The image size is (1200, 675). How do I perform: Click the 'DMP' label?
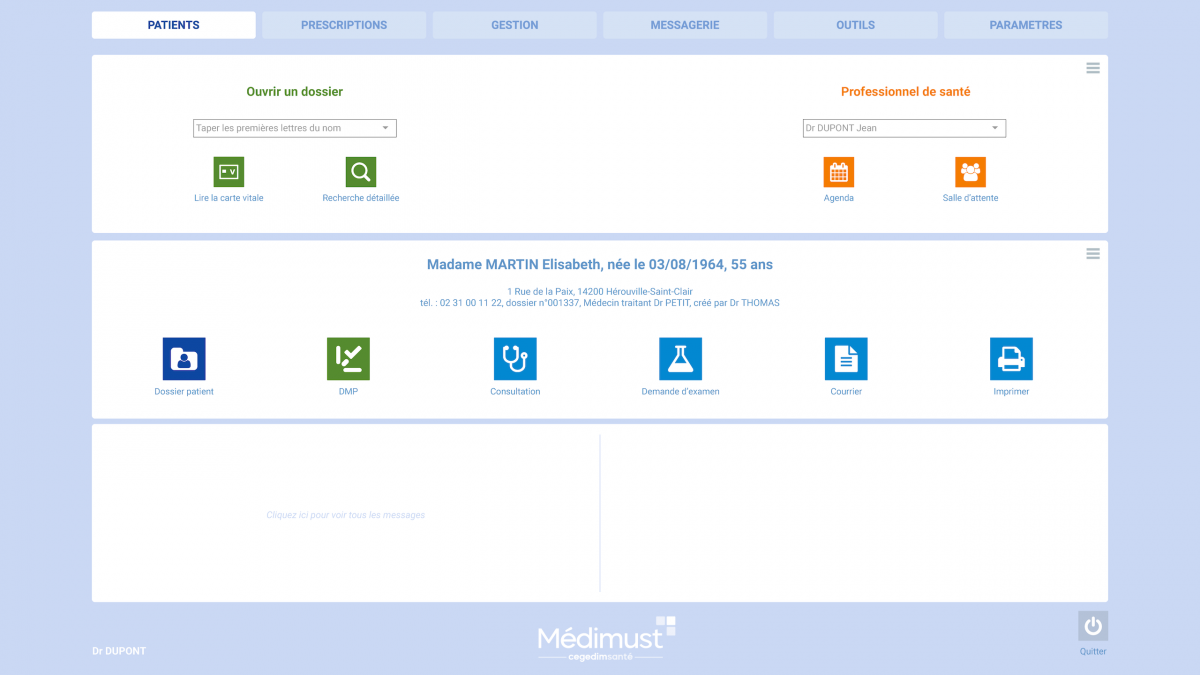pos(348,392)
